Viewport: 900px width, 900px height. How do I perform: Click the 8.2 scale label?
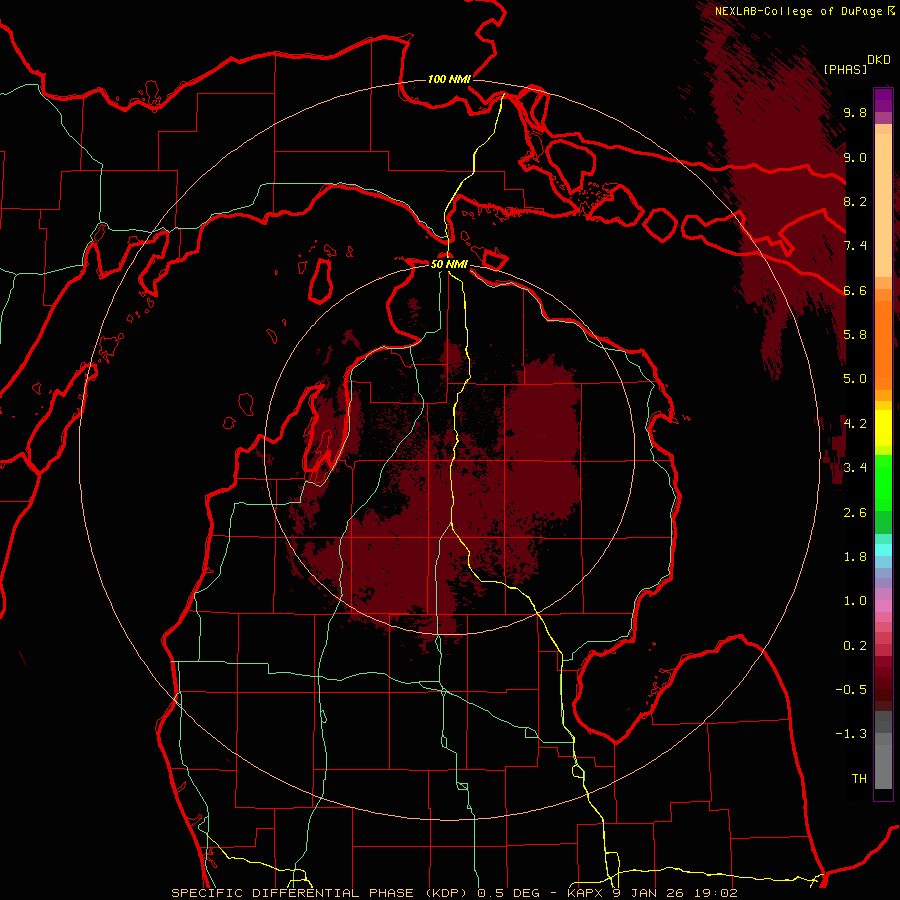click(x=855, y=202)
